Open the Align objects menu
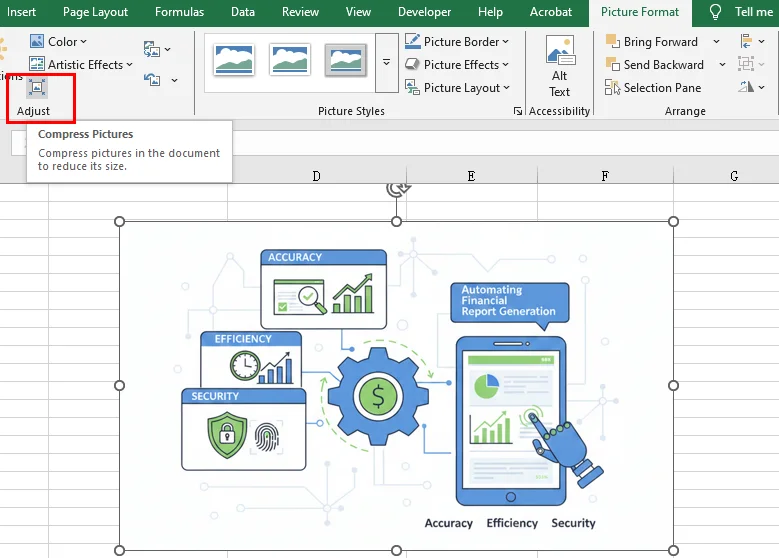Screen dimensions: 779x558 752,42
